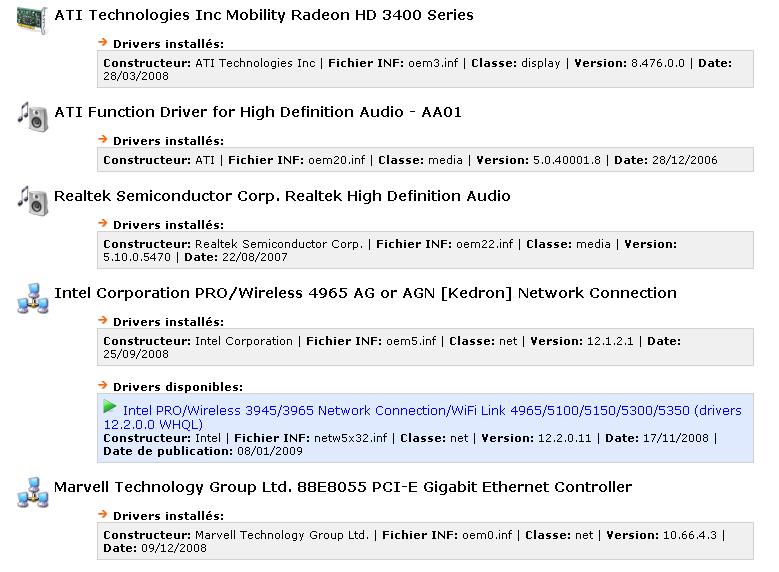This screenshot has height=572, width=779.
Task: Select the Marvell 88E8055 Gigabit Ethernet heading
Action: point(343,487)
